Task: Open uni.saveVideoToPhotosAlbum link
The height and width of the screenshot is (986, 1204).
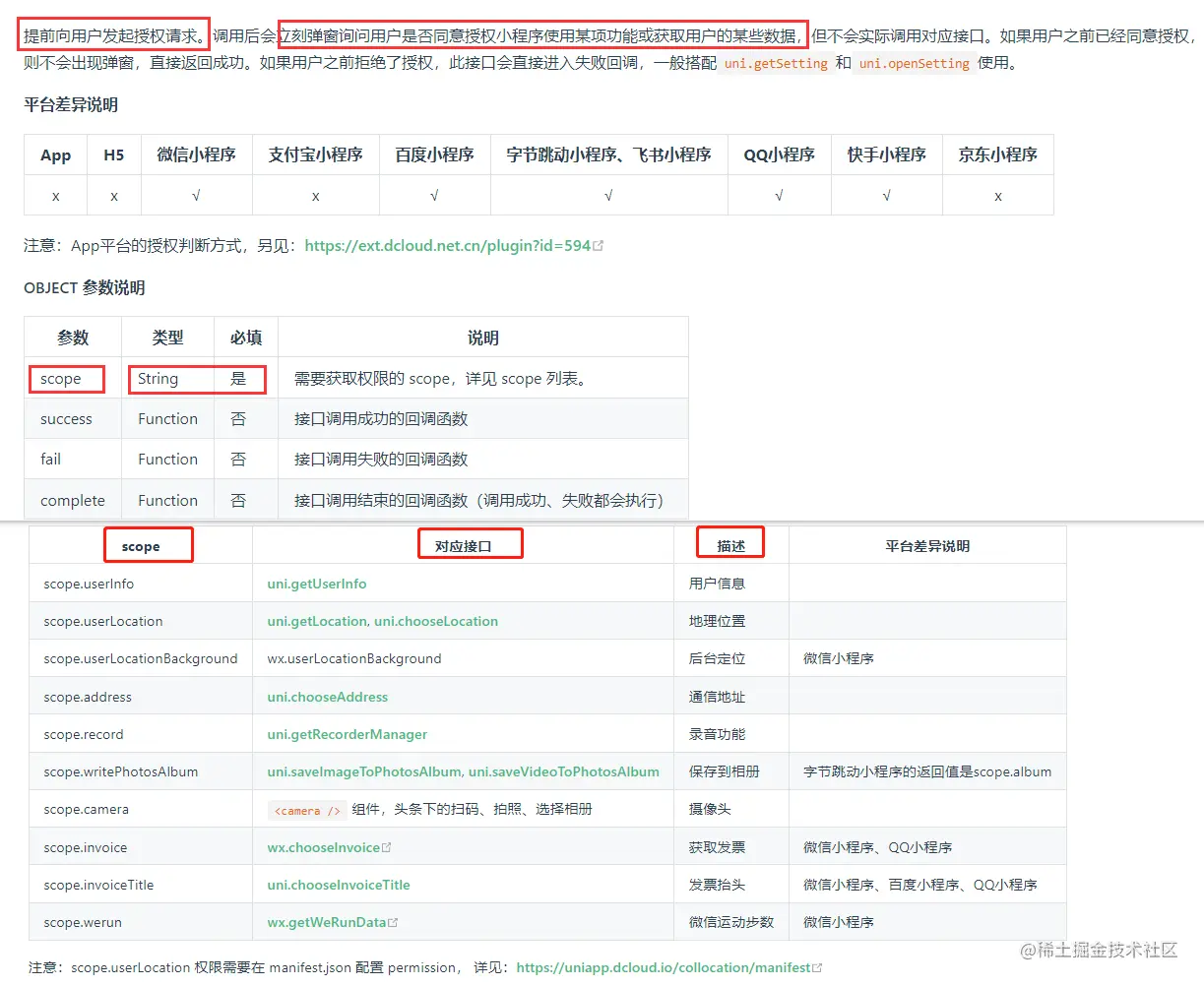Action: tap(564, 771)
